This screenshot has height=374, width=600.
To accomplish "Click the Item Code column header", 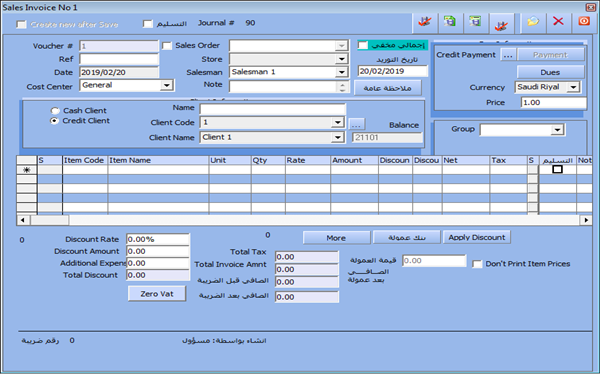I will (x=85, y=160).
